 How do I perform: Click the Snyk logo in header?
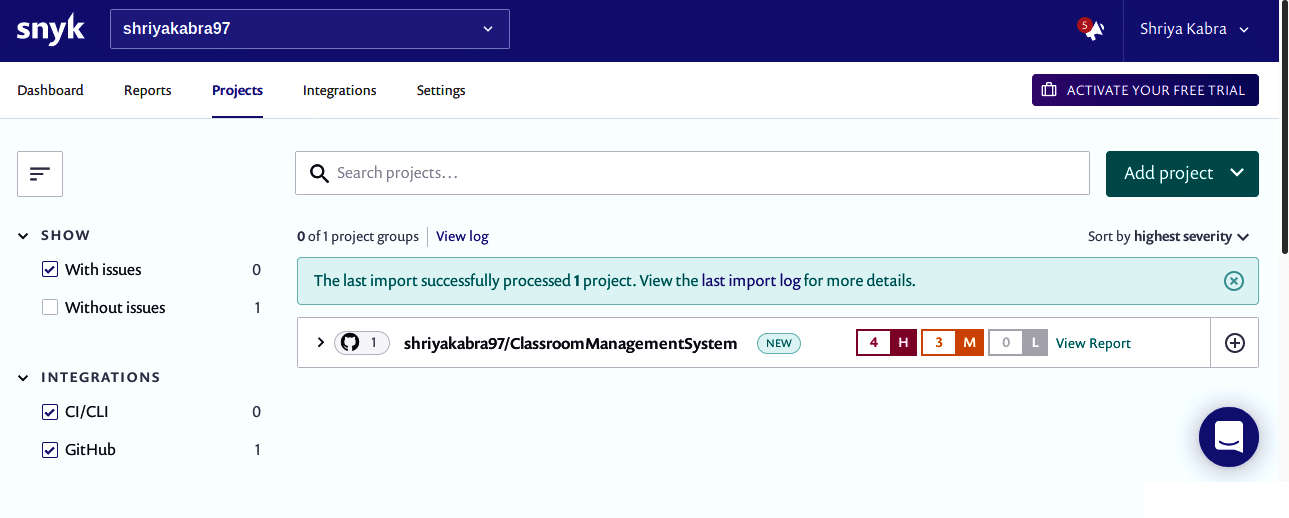pos(51,30)
